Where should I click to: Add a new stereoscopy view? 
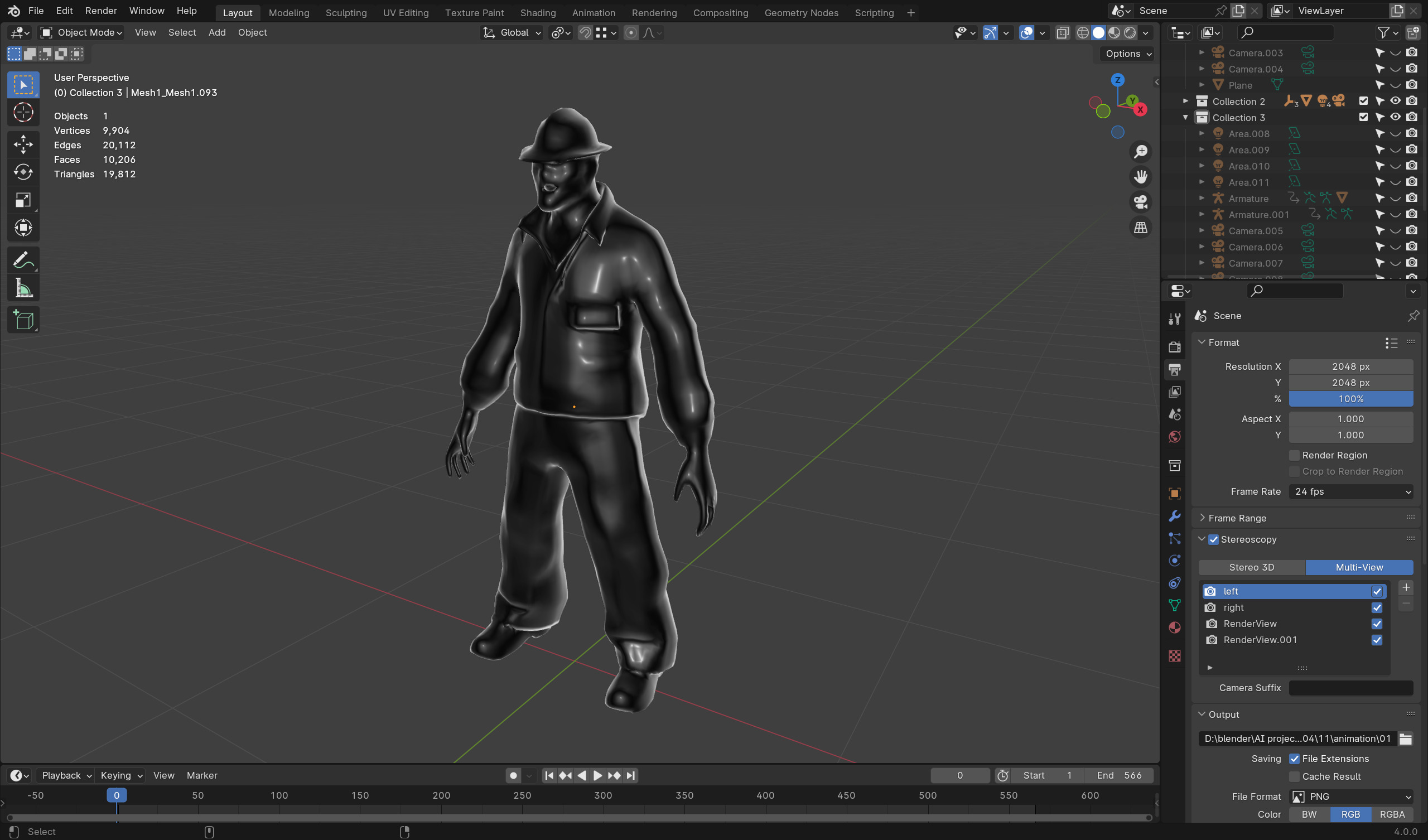1406,588
